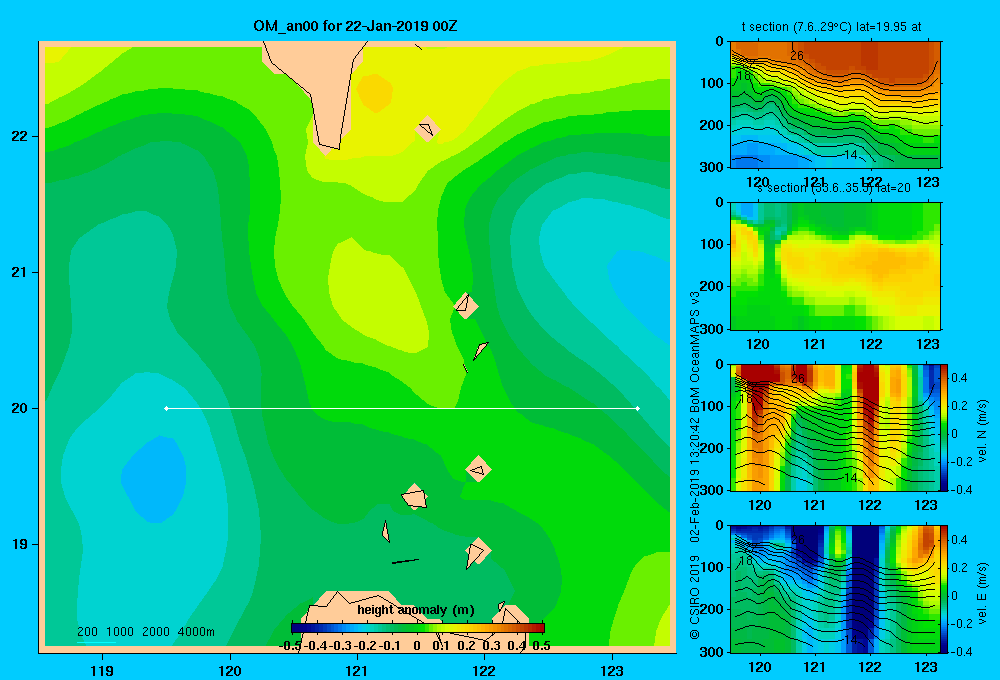Viewport: 1000px width, 680px height.
Task: Click latitude label 22 on main map axis
Action: pyautogui.click(x=20, y=136)
